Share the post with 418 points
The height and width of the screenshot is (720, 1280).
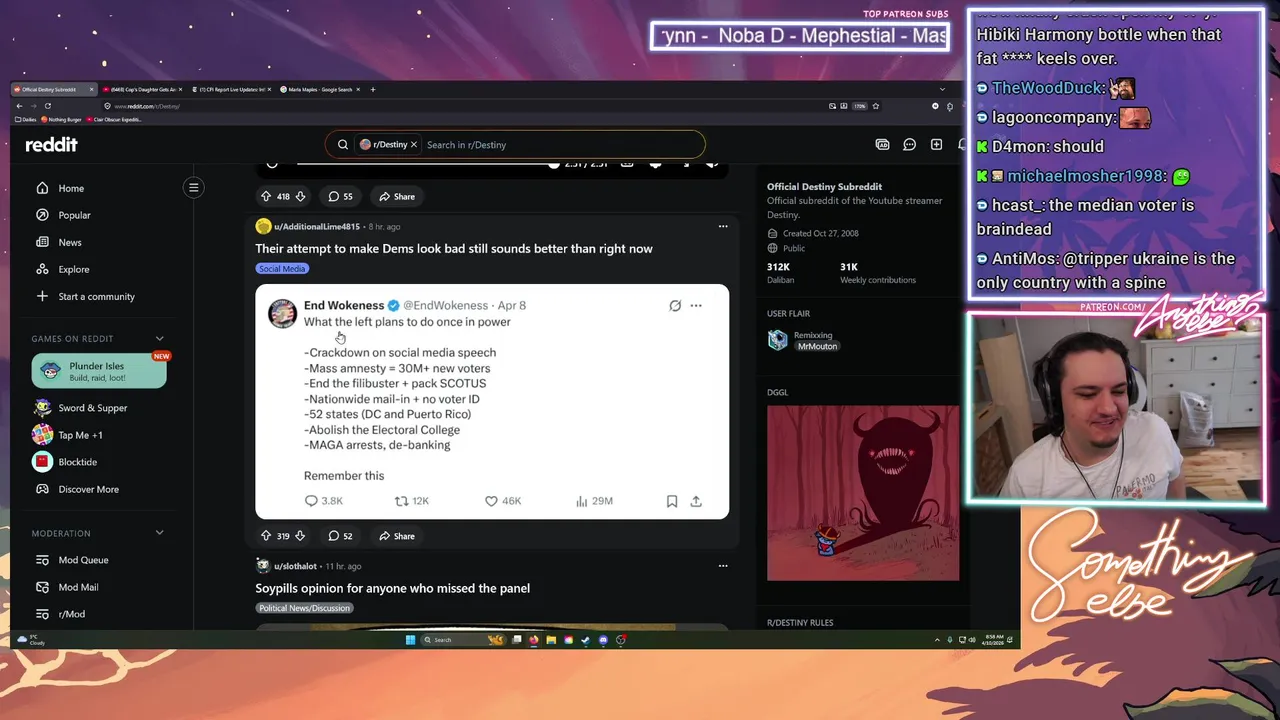pos(397,197)
